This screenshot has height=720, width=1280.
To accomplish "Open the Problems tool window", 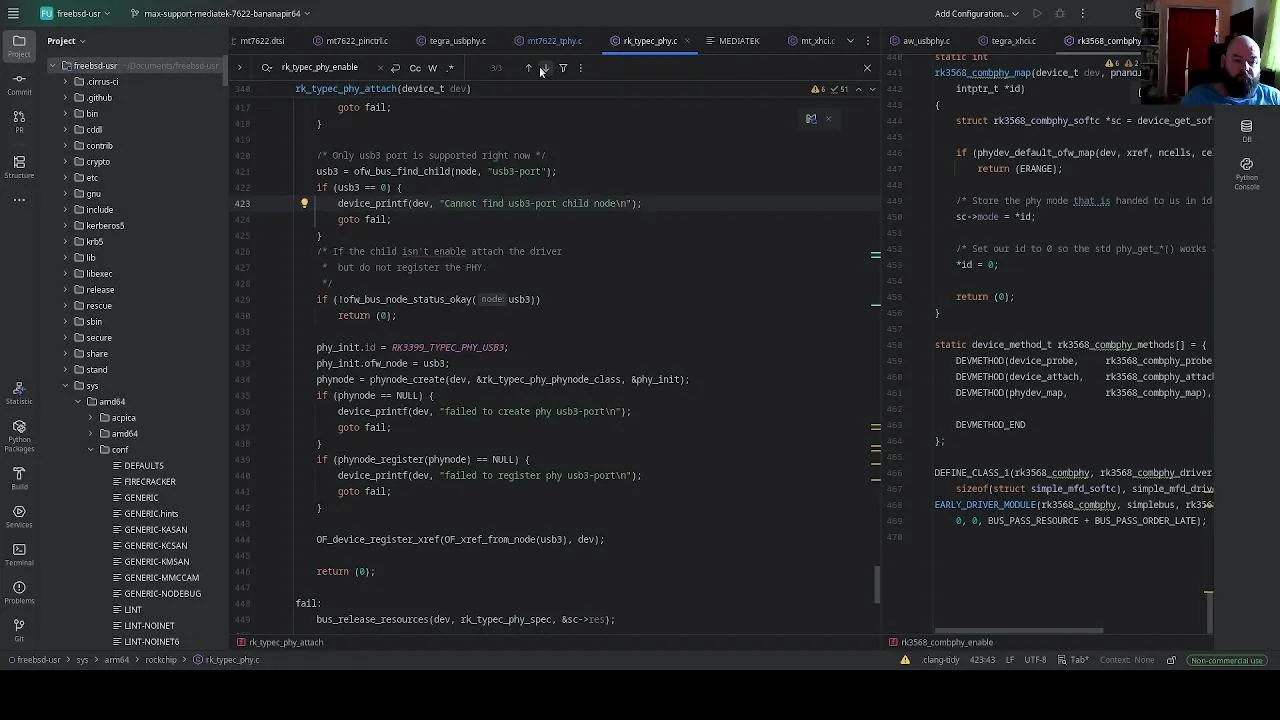I will click(x=19, y=591).
